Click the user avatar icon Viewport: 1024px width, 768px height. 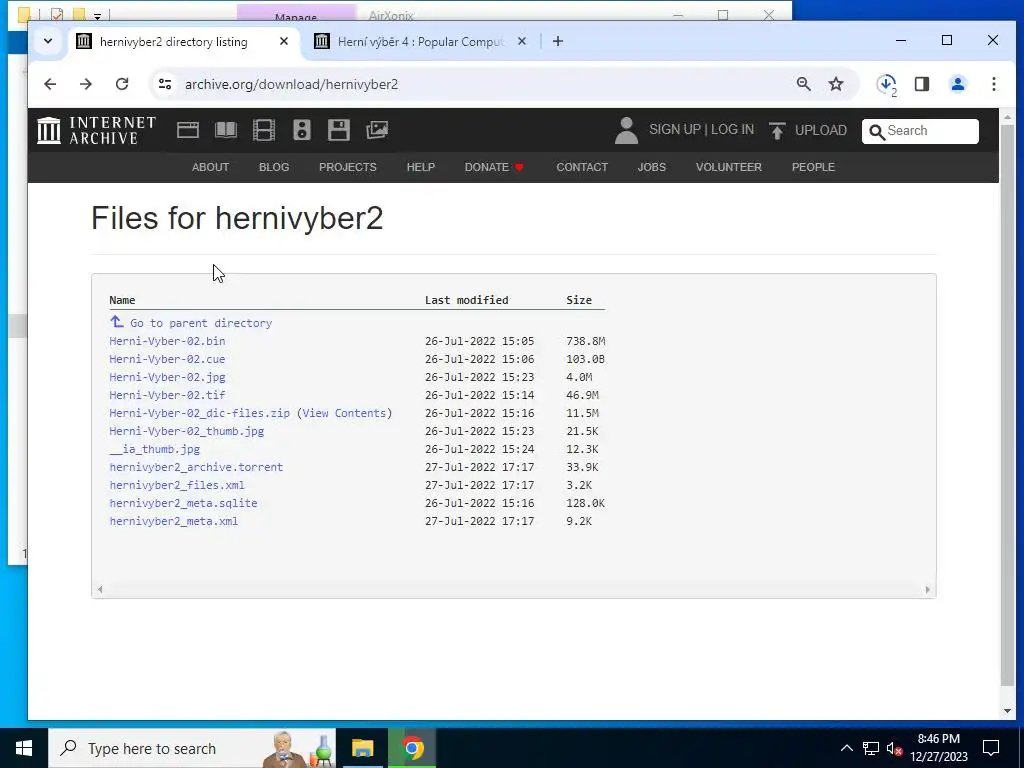tap(626, 130)
